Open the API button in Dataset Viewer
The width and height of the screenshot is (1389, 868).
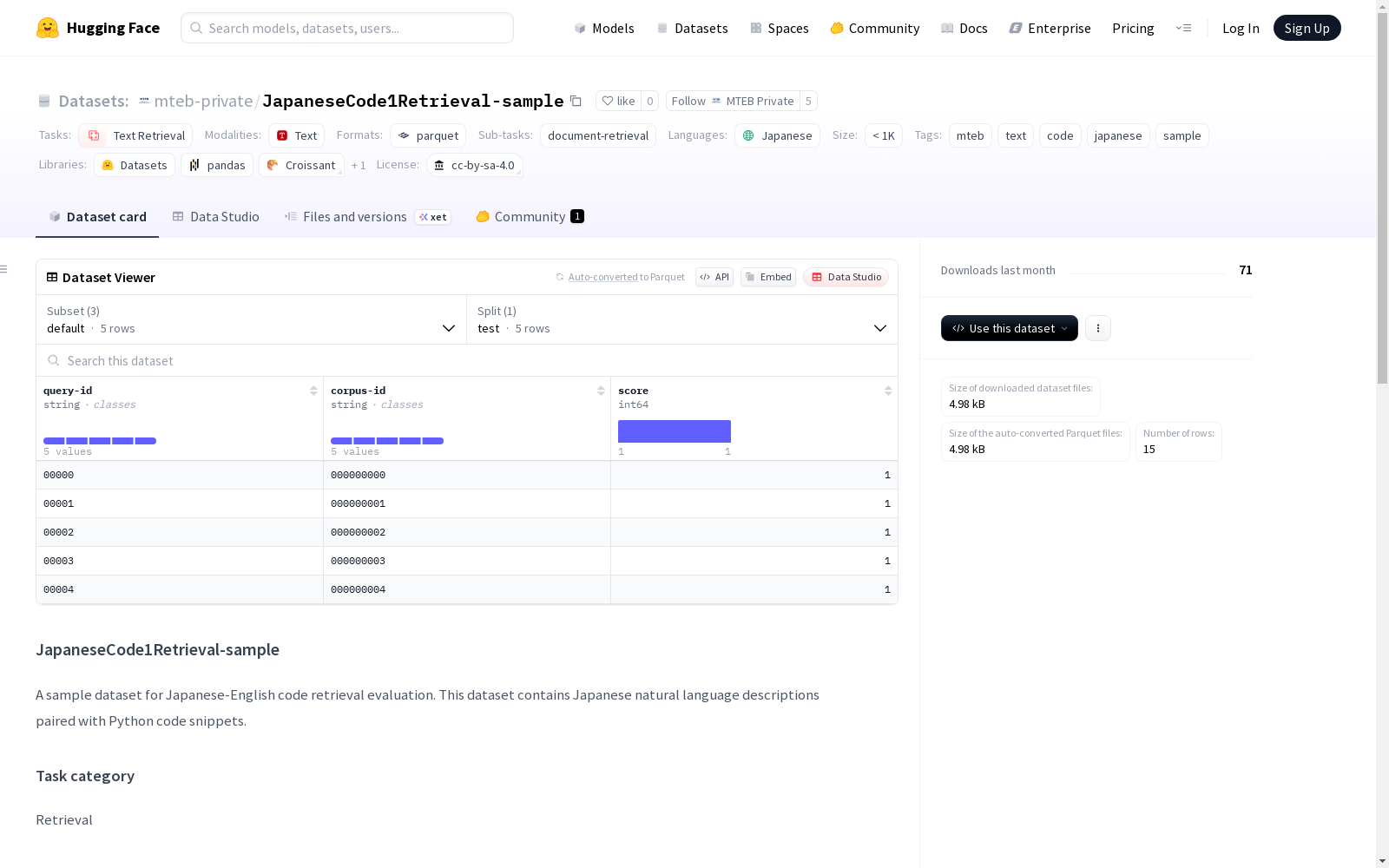[714, 277]
